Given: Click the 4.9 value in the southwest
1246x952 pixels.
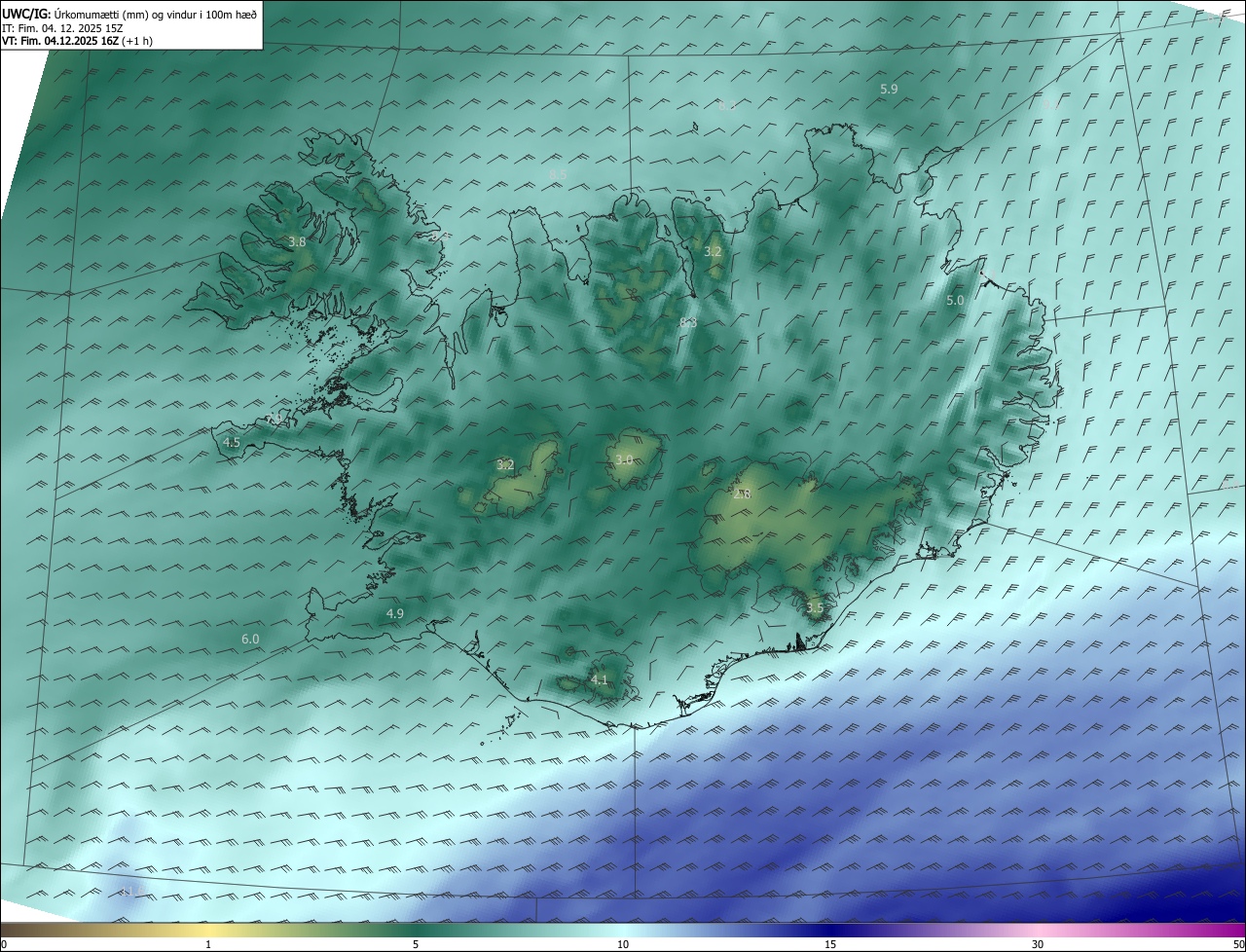Looking at the screenshot, I should pos(395,613).
